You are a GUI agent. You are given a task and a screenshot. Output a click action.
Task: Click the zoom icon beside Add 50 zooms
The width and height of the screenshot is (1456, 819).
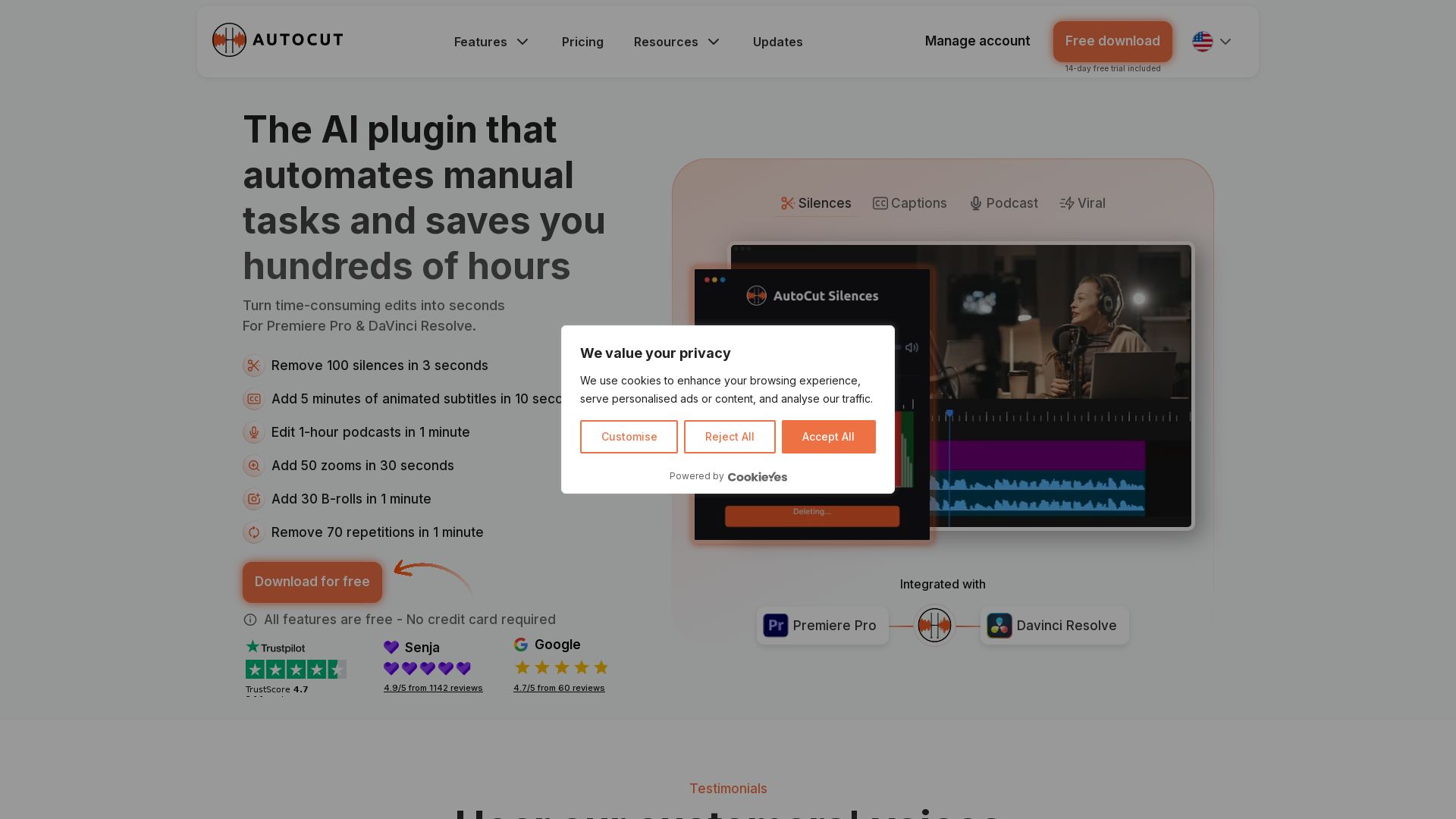pyautogui.click(x=253, y=466)
